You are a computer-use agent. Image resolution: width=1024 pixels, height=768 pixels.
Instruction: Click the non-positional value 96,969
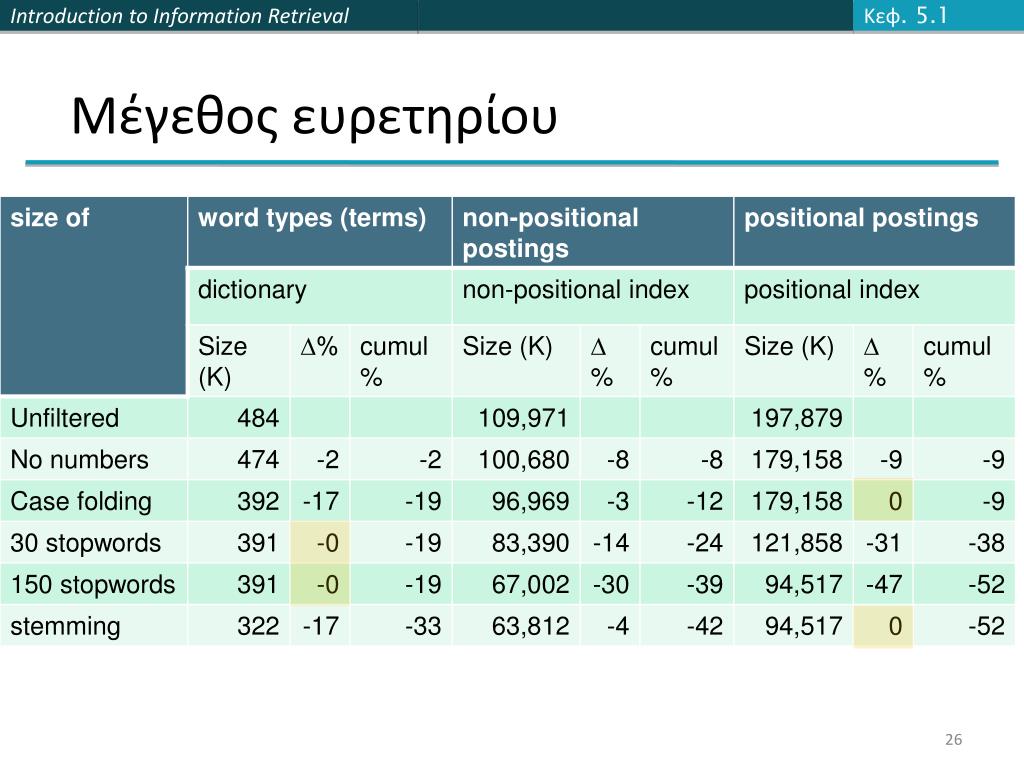pyautogui.click(x=530, y=502)
